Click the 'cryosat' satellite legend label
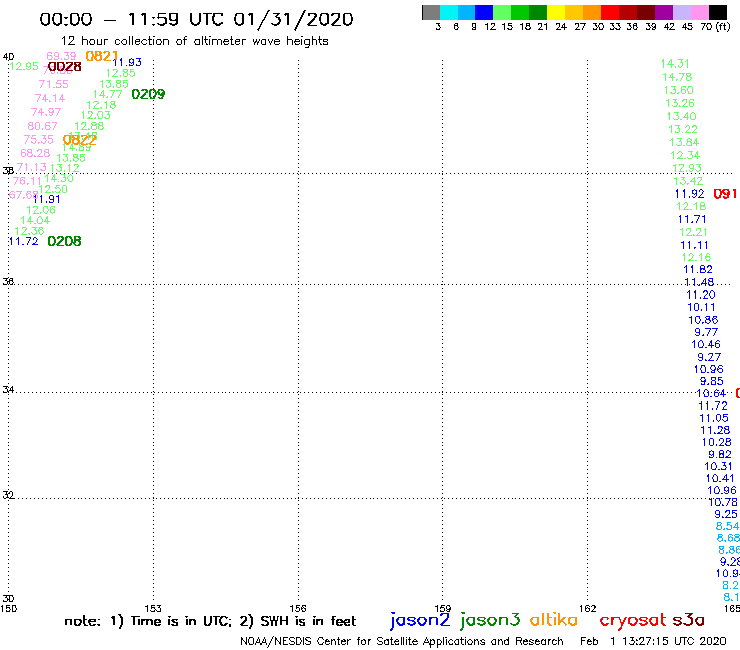Viewport: 740px width, 650px height. [x=632, y=621]
